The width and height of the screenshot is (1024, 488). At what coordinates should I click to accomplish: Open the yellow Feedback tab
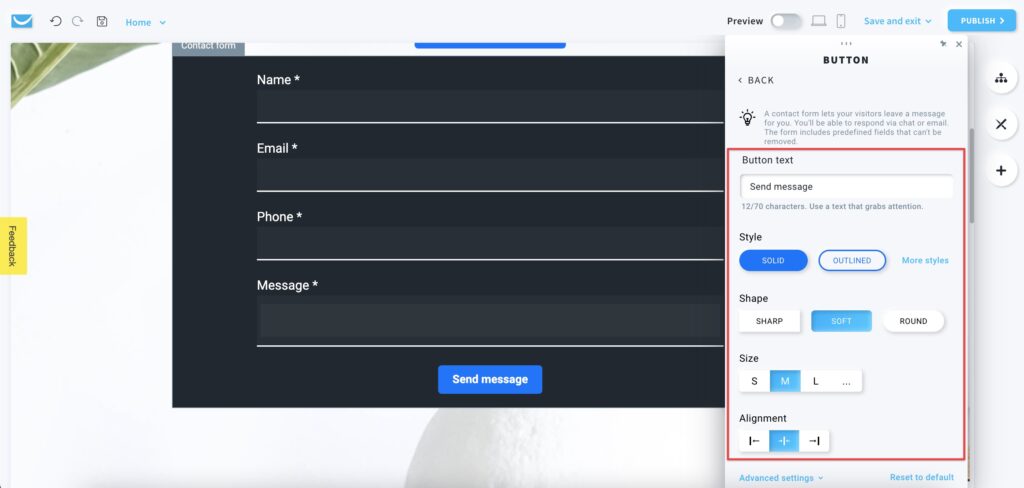pyautogui.click(x=13, y=246)
